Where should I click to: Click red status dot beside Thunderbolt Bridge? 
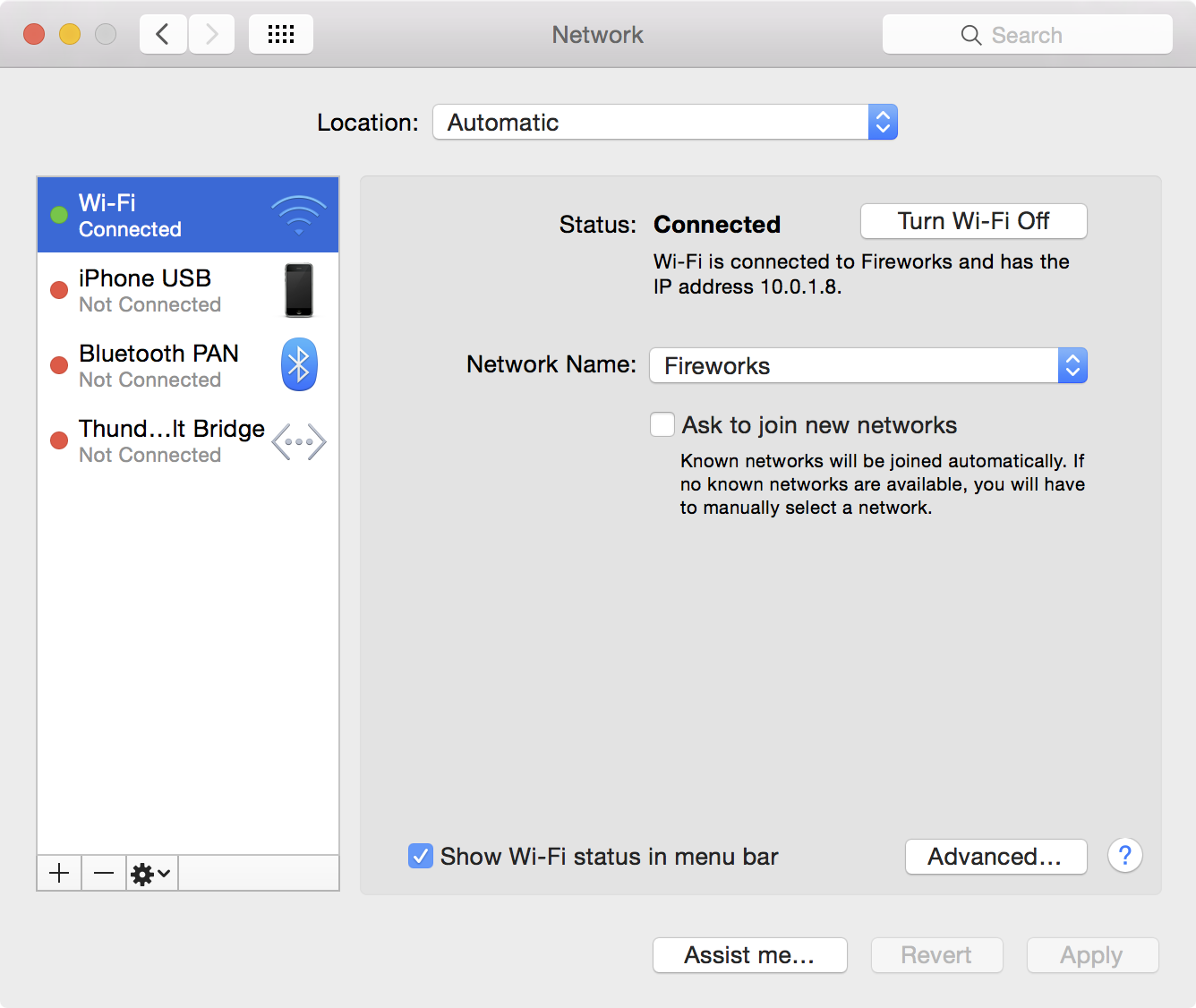click(59, 440)
